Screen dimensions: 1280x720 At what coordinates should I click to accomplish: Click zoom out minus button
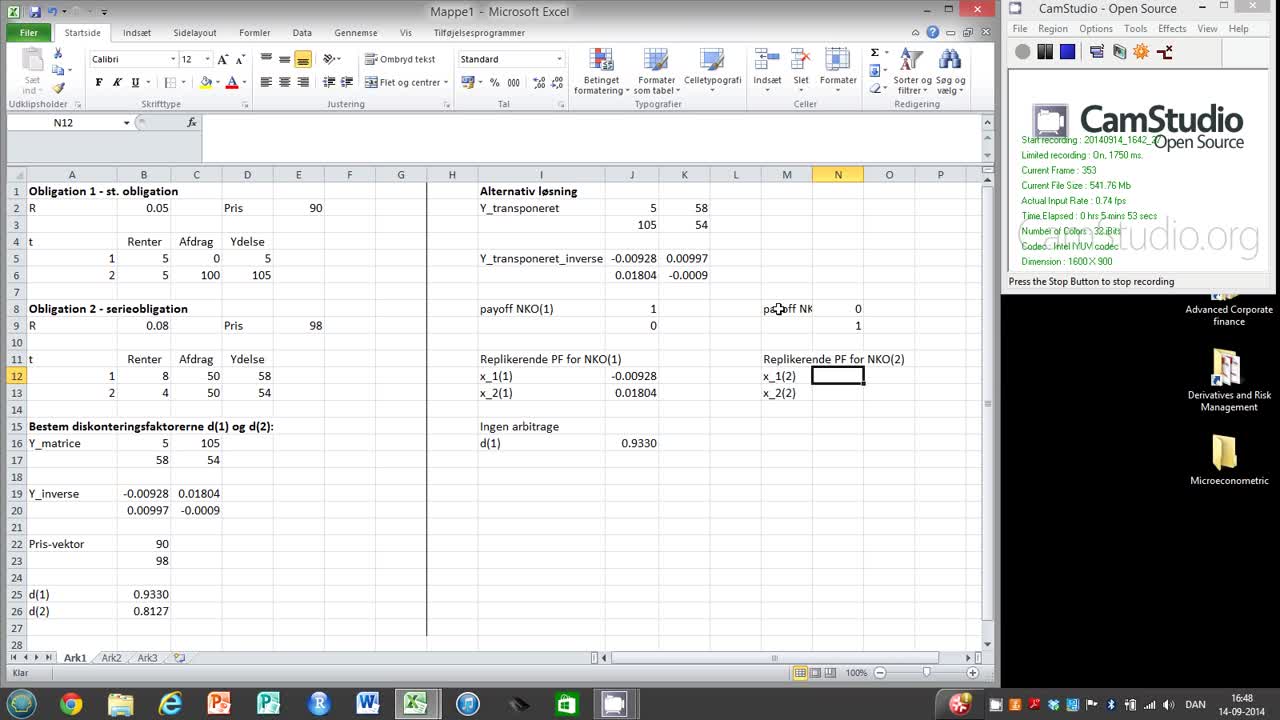click(x=881, y=673)
